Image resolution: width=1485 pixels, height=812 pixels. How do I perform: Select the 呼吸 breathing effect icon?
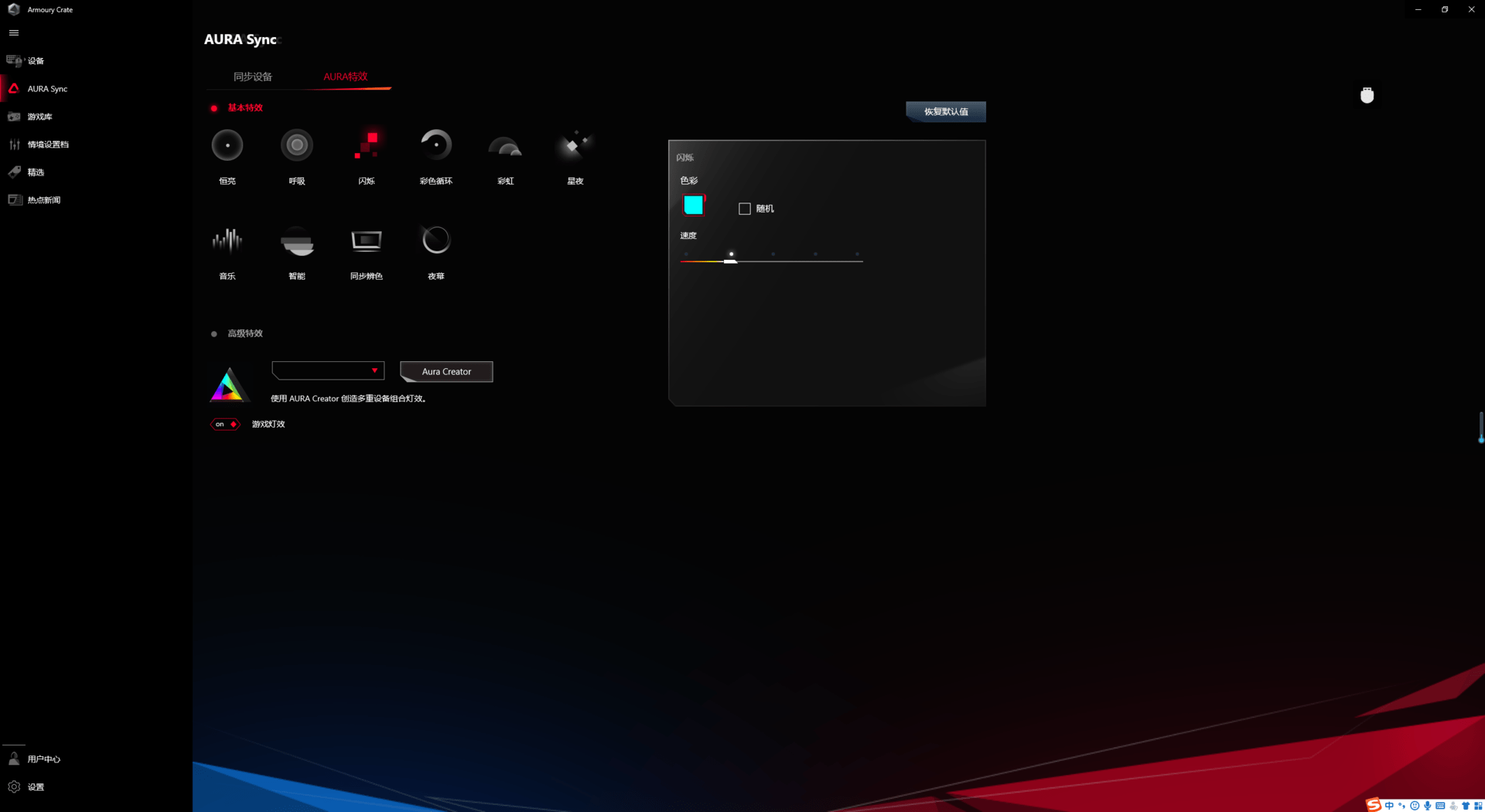click(x=296, y=145)
